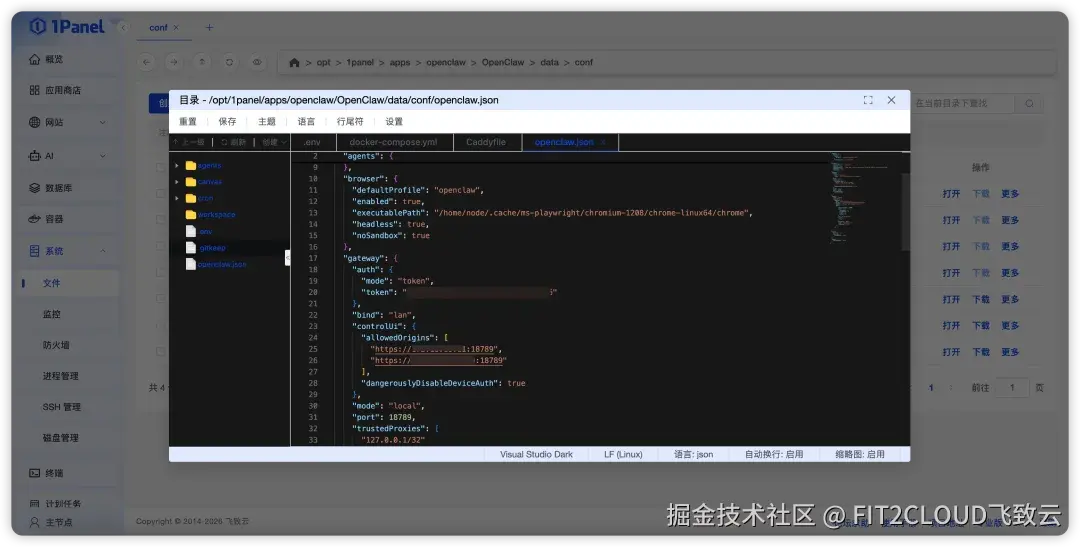Make the editor dialog fullscreen
This screenshot has width=1080, height=547.
pyautogui.click(x=868, y=100)
